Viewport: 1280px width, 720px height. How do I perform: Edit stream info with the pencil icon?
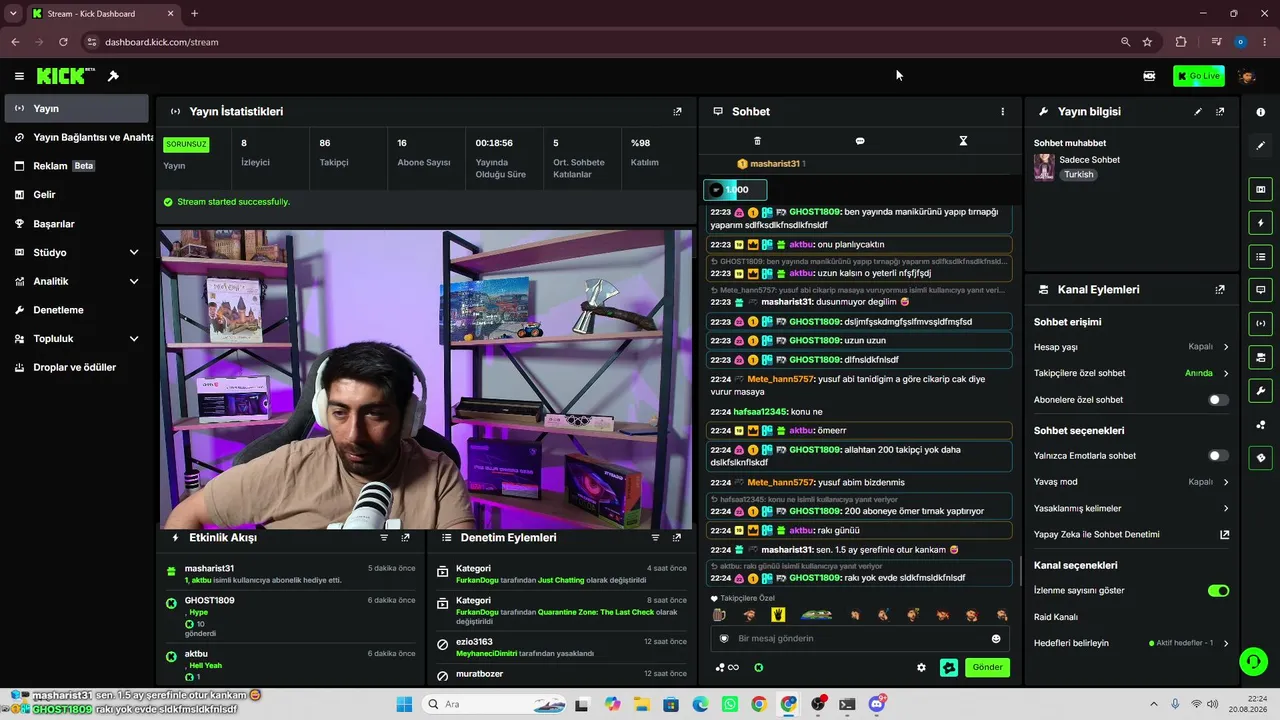pos(1198,112)
